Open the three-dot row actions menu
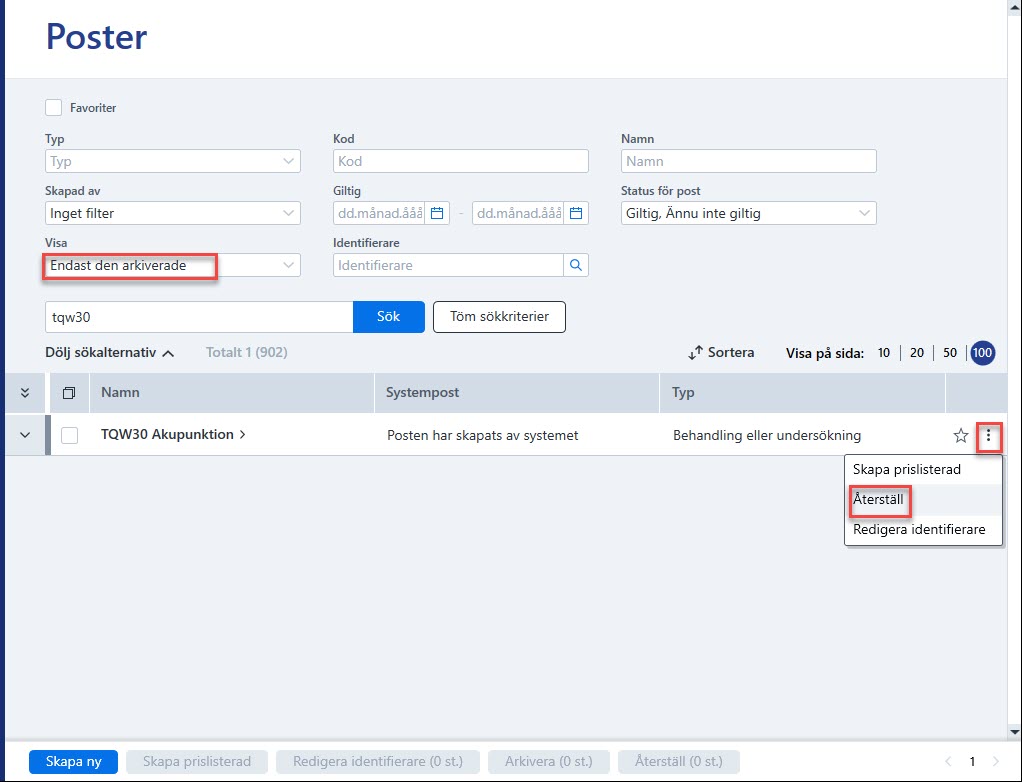Viewport: 1022px width, 782px height. (988, 435)
